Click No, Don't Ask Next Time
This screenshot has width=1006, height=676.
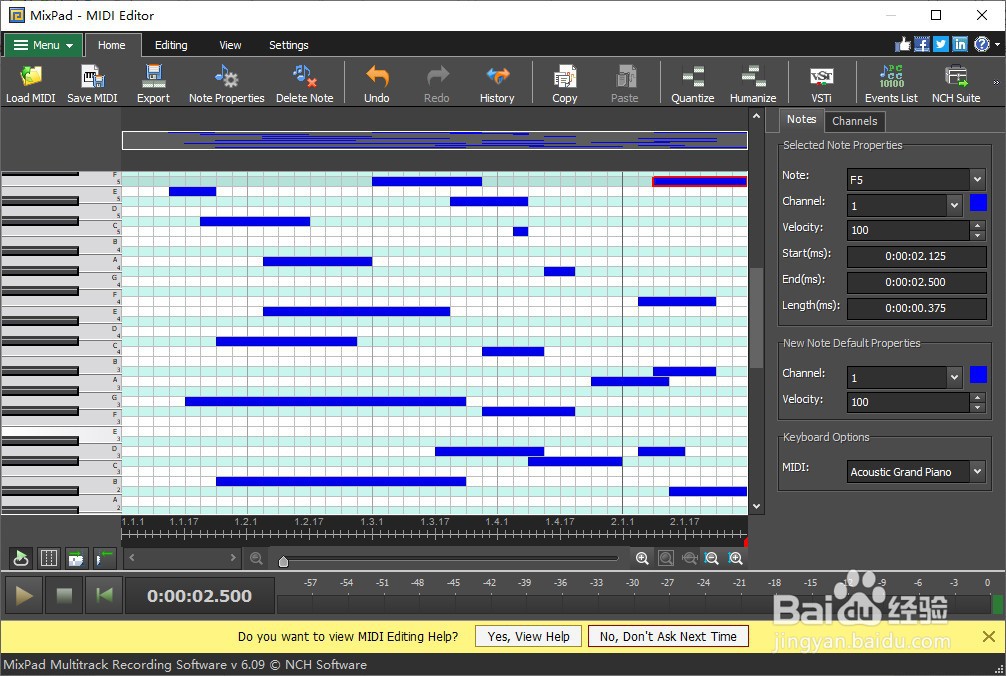point(668,636)
